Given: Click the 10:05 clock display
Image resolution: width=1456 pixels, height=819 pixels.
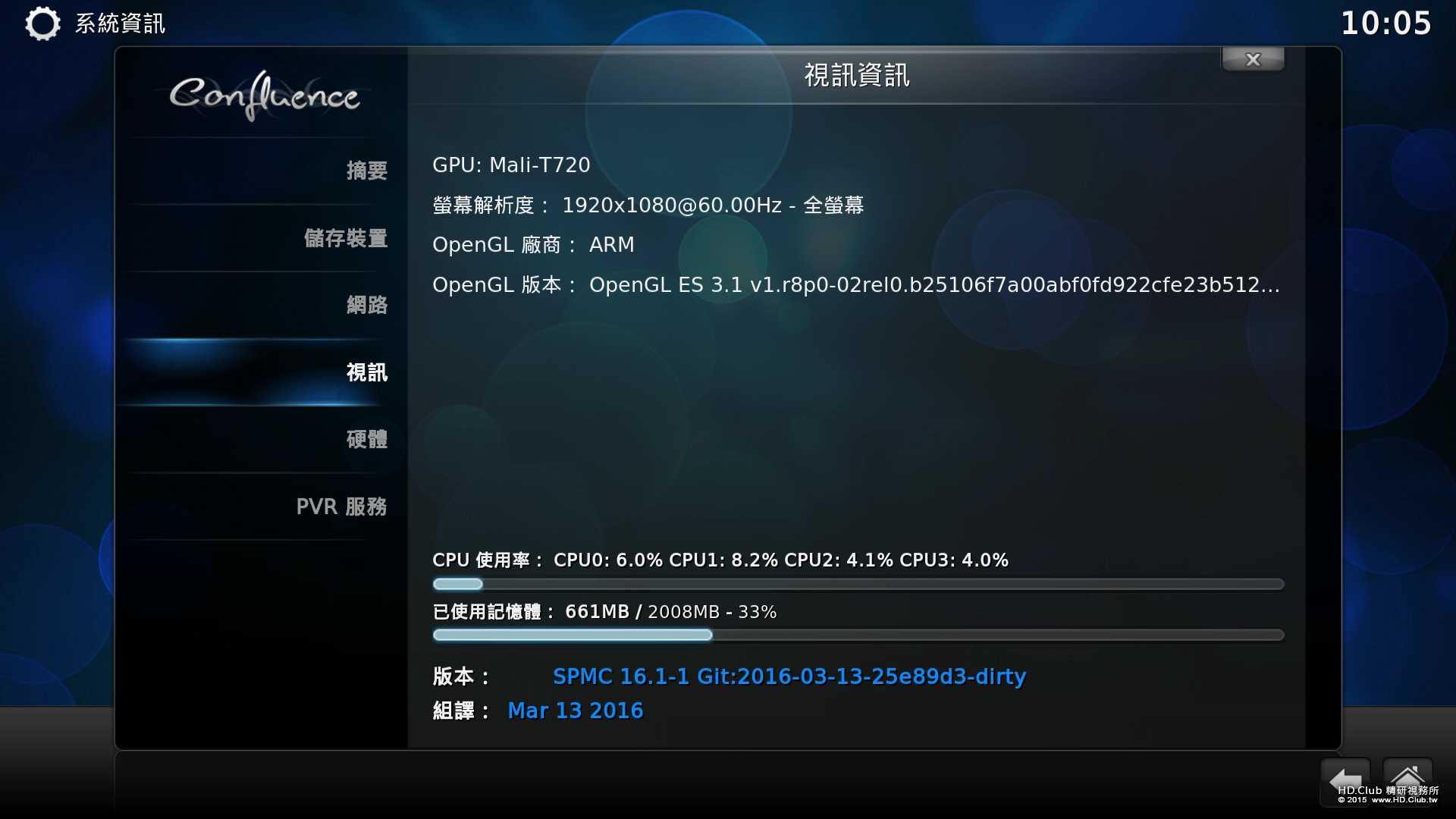Looking at the screenshot, I should click(x=1385, y=24).
